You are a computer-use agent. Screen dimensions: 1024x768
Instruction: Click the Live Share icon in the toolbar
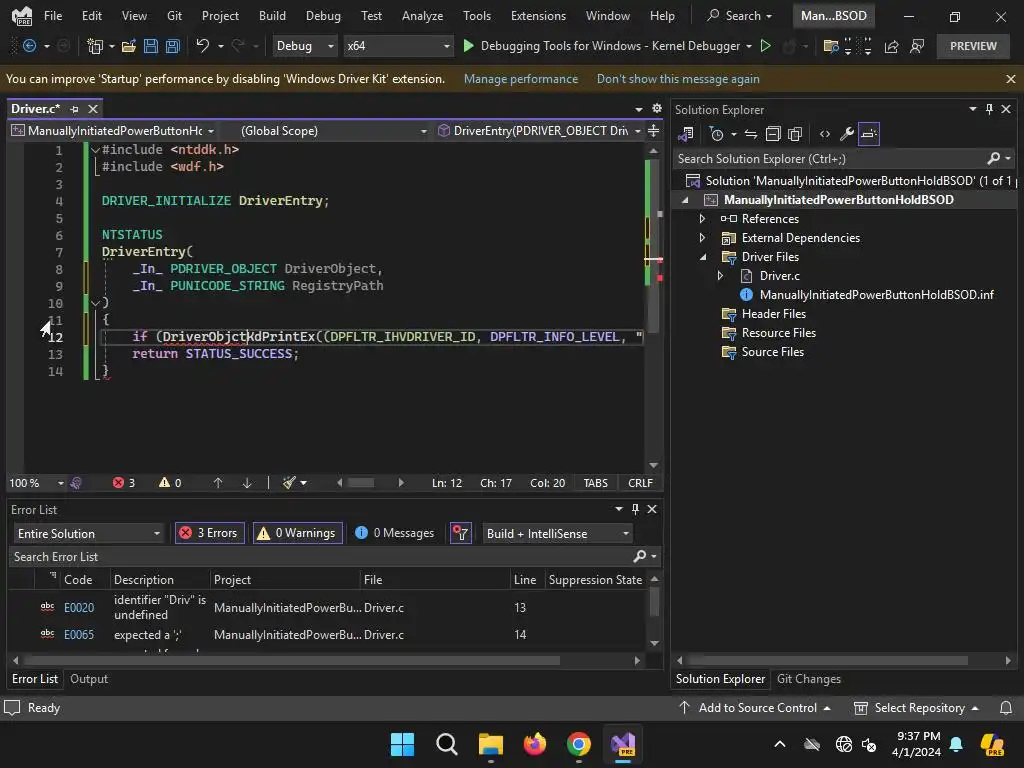(x=891, y=46)
